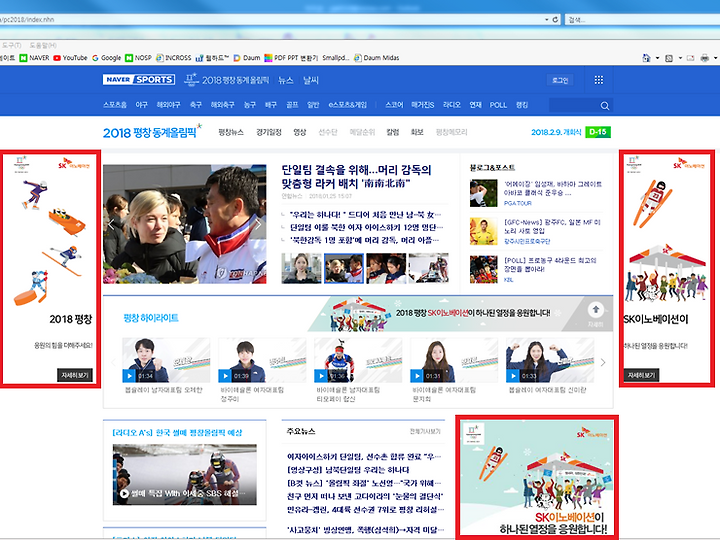Open the home button dropdown arrow
This screenshot has height=540, width=720.
(x=657, y=58)
